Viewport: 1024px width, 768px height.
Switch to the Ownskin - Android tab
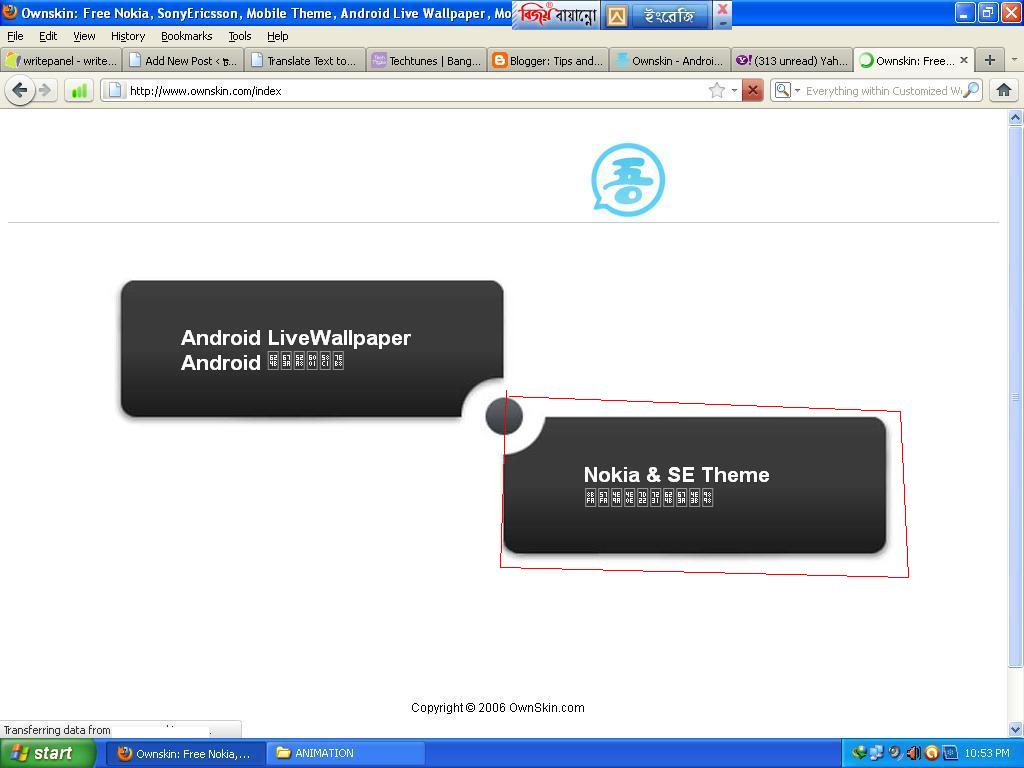pos(669,61)
